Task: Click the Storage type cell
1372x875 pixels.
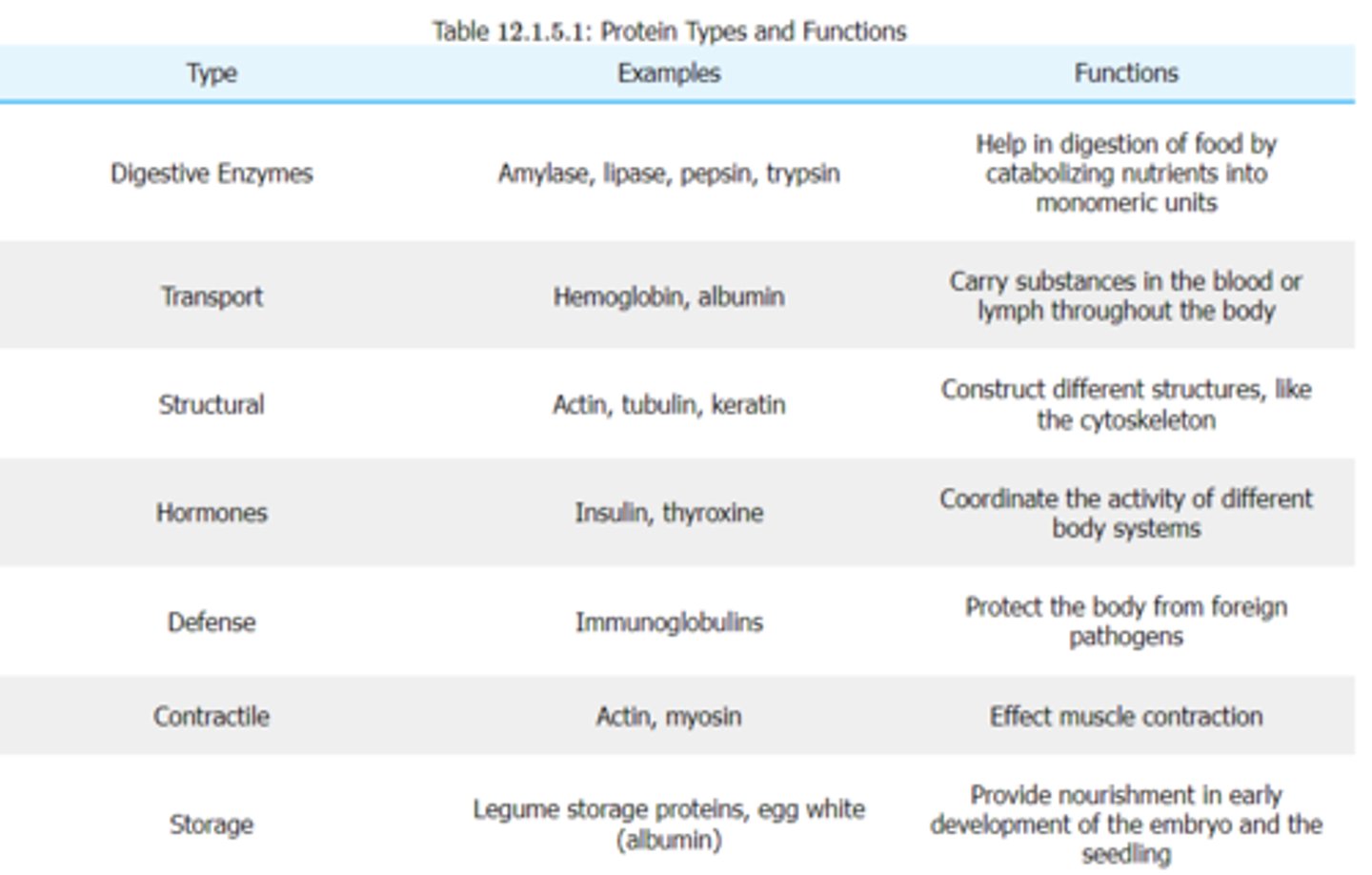Action: click(212, 824)
